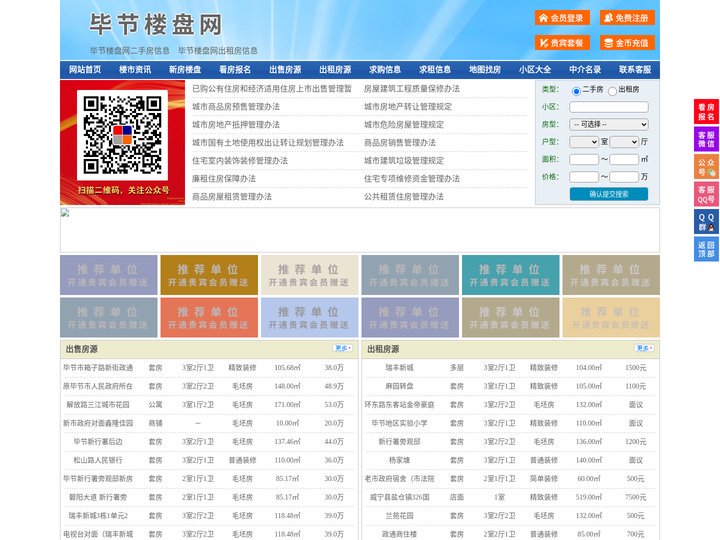This screenshot has height=540, width=720.
Task: Open the 金币充值 coin recharge button
Action: click(x=627, y=43)
